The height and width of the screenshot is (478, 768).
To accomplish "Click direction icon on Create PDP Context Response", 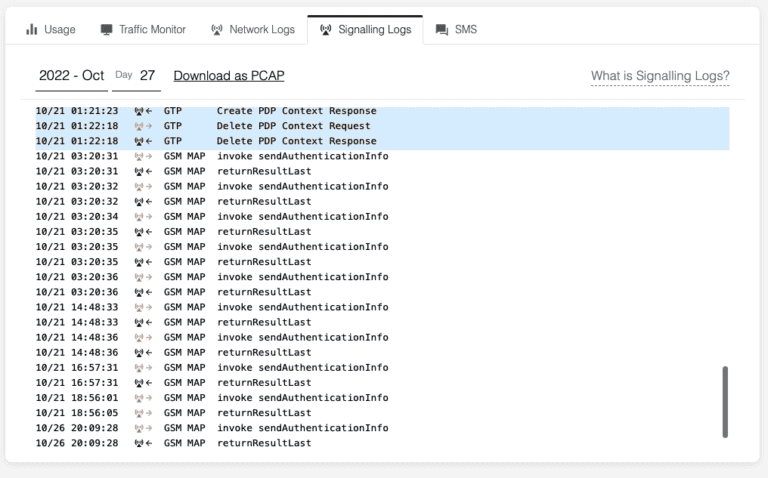I will (143, 111).
